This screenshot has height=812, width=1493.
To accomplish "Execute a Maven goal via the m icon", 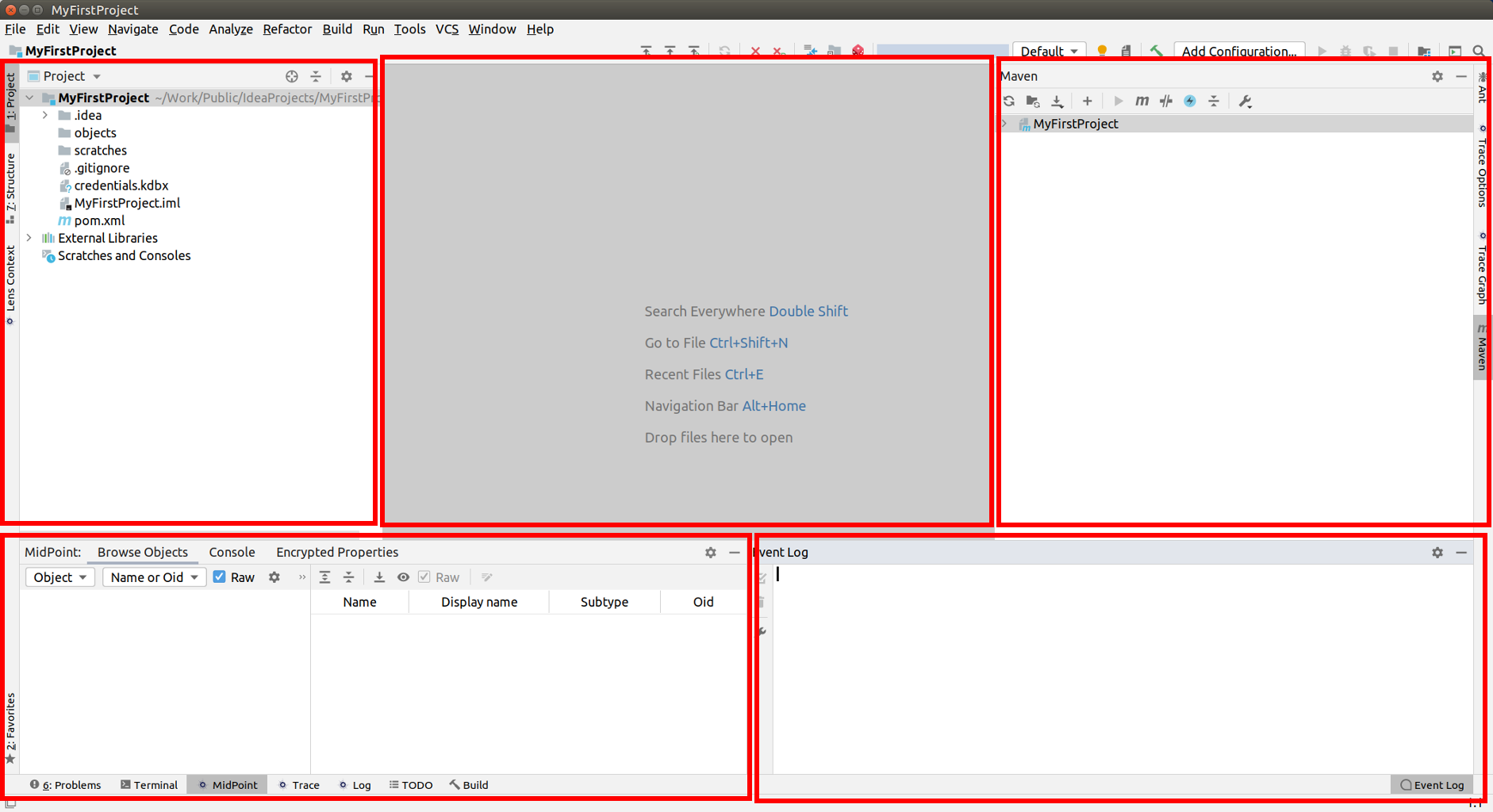I will click(x=1142, y=101).
